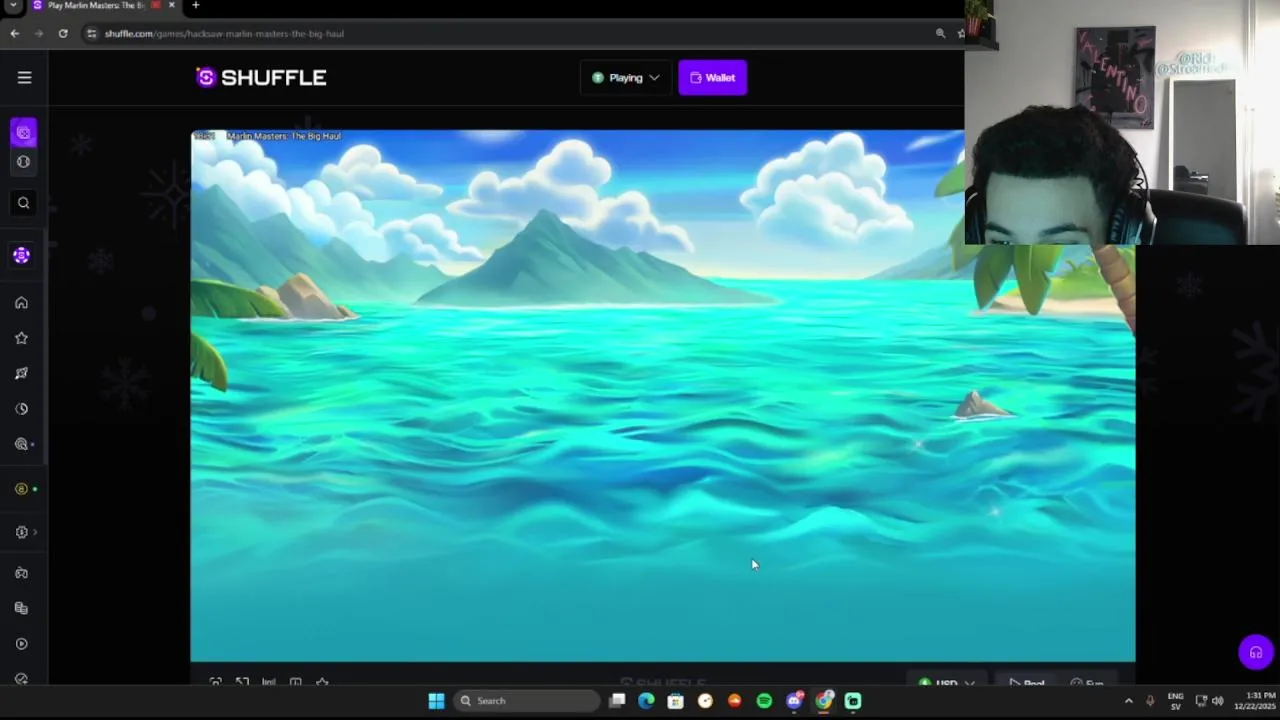Open recent games with the sidebar clock icon
1280x720 pixels.
(21, 409)
